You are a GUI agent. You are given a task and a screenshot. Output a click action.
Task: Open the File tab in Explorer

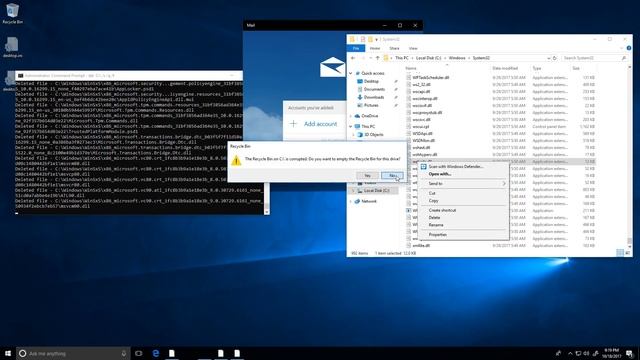(x=356, y=48)
